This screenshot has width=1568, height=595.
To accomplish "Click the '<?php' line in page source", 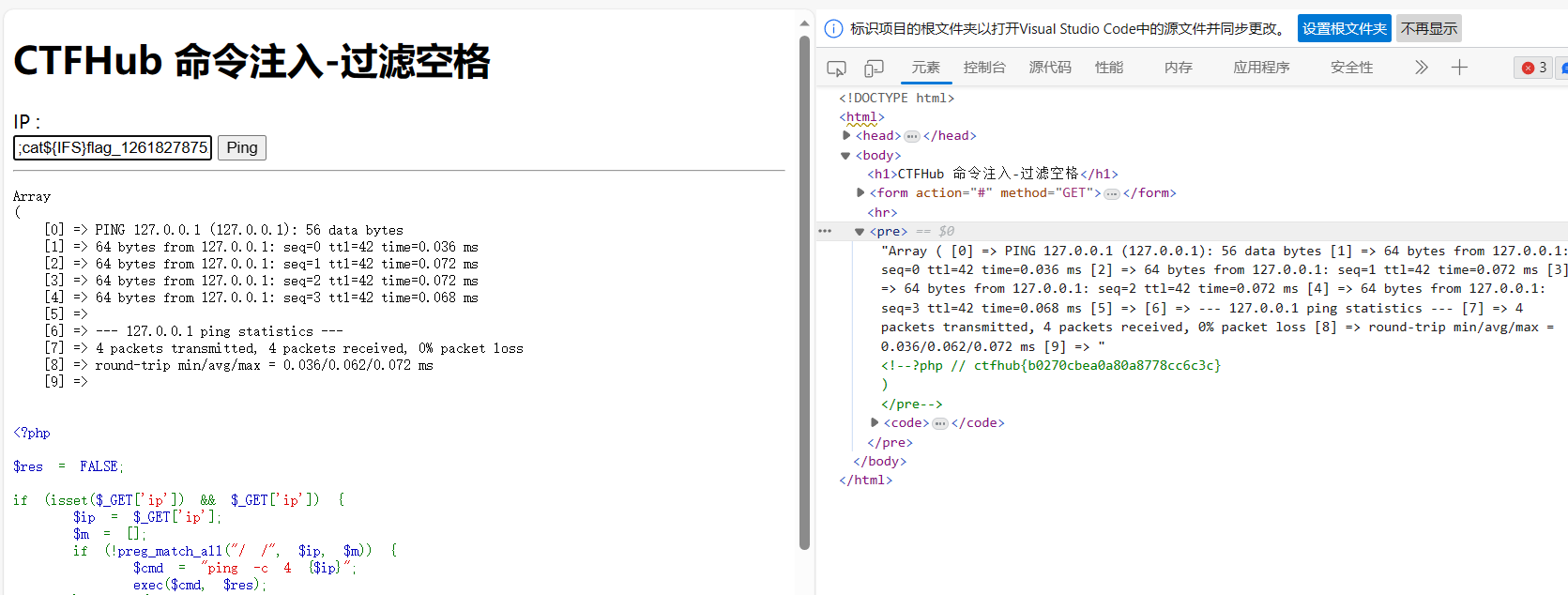I will [x=32, y=433].
